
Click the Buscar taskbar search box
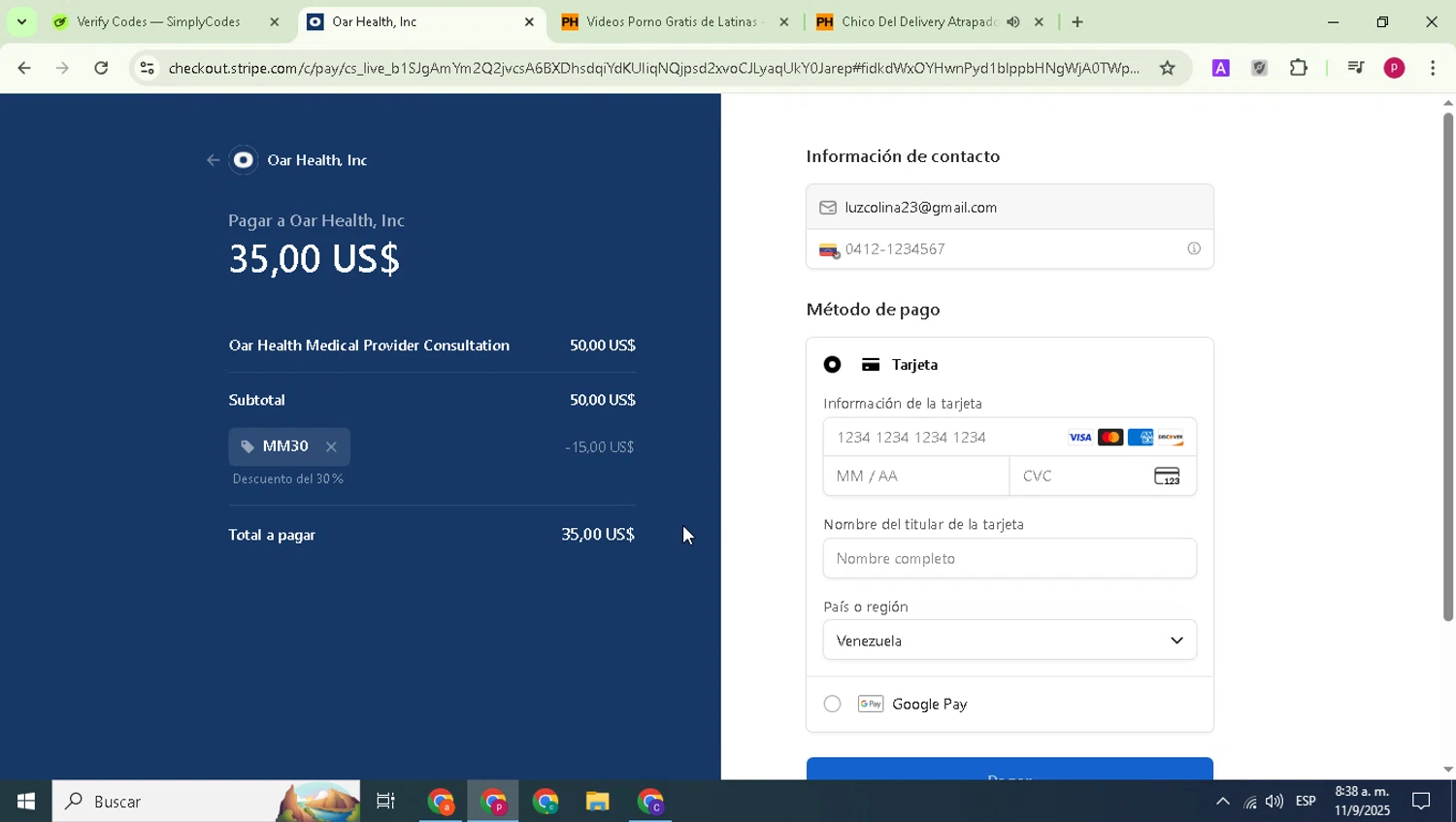(206, 802)
